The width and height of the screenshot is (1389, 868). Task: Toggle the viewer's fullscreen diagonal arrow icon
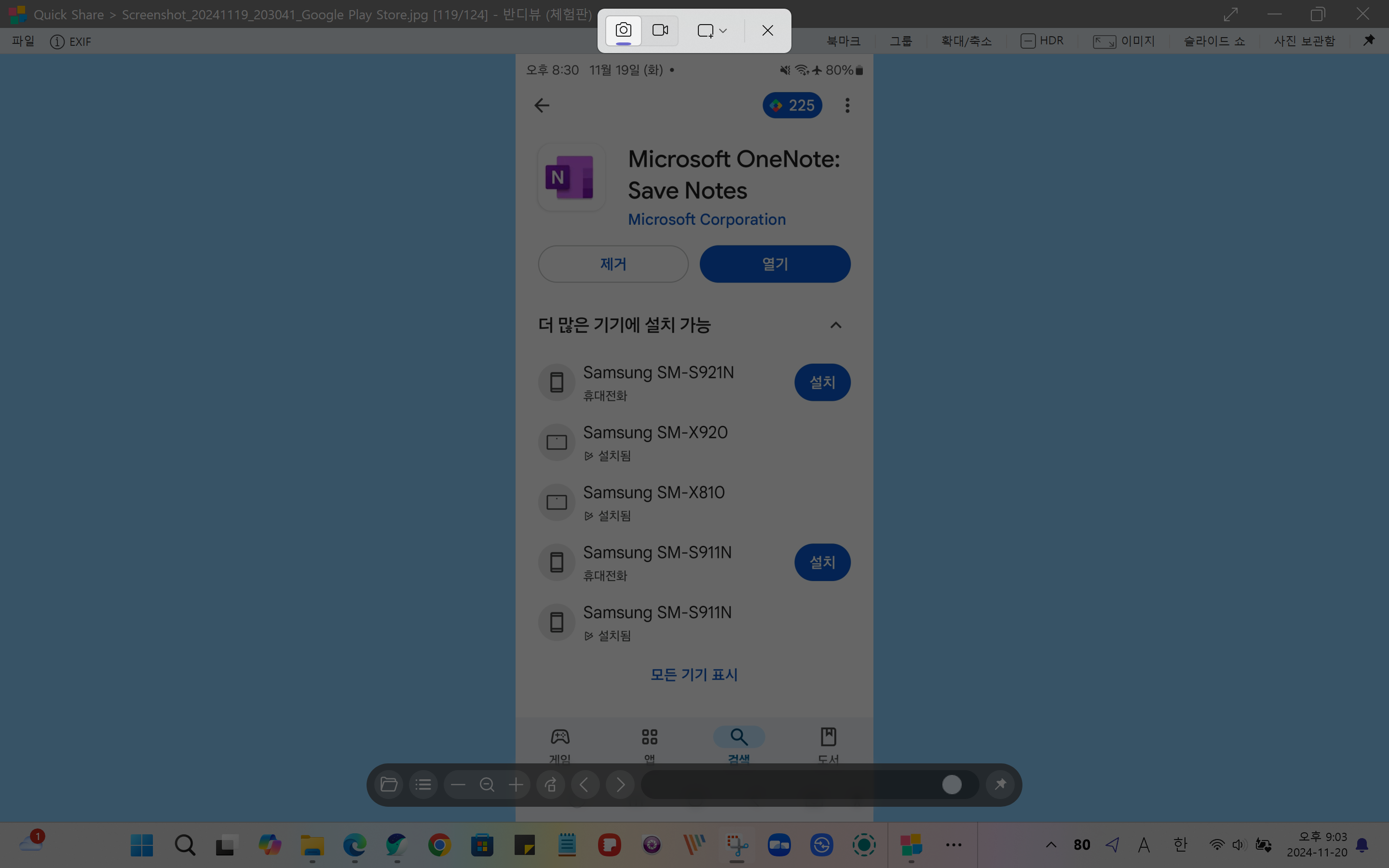tap(1230, 14)
